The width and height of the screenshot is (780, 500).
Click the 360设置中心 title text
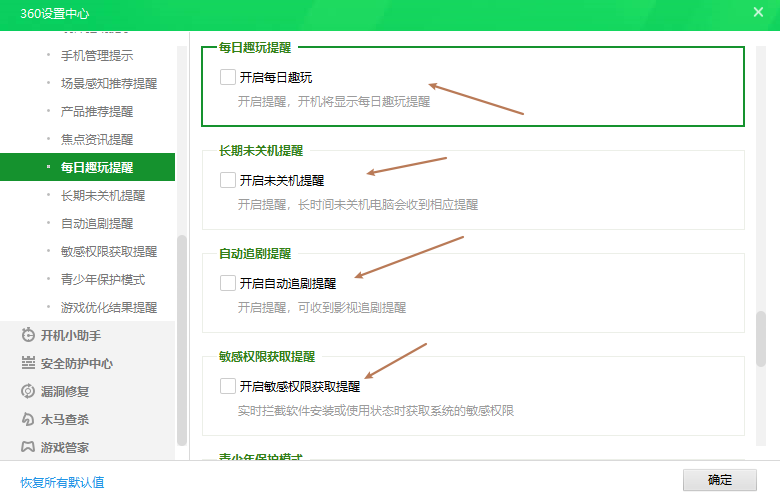(55, 13)
